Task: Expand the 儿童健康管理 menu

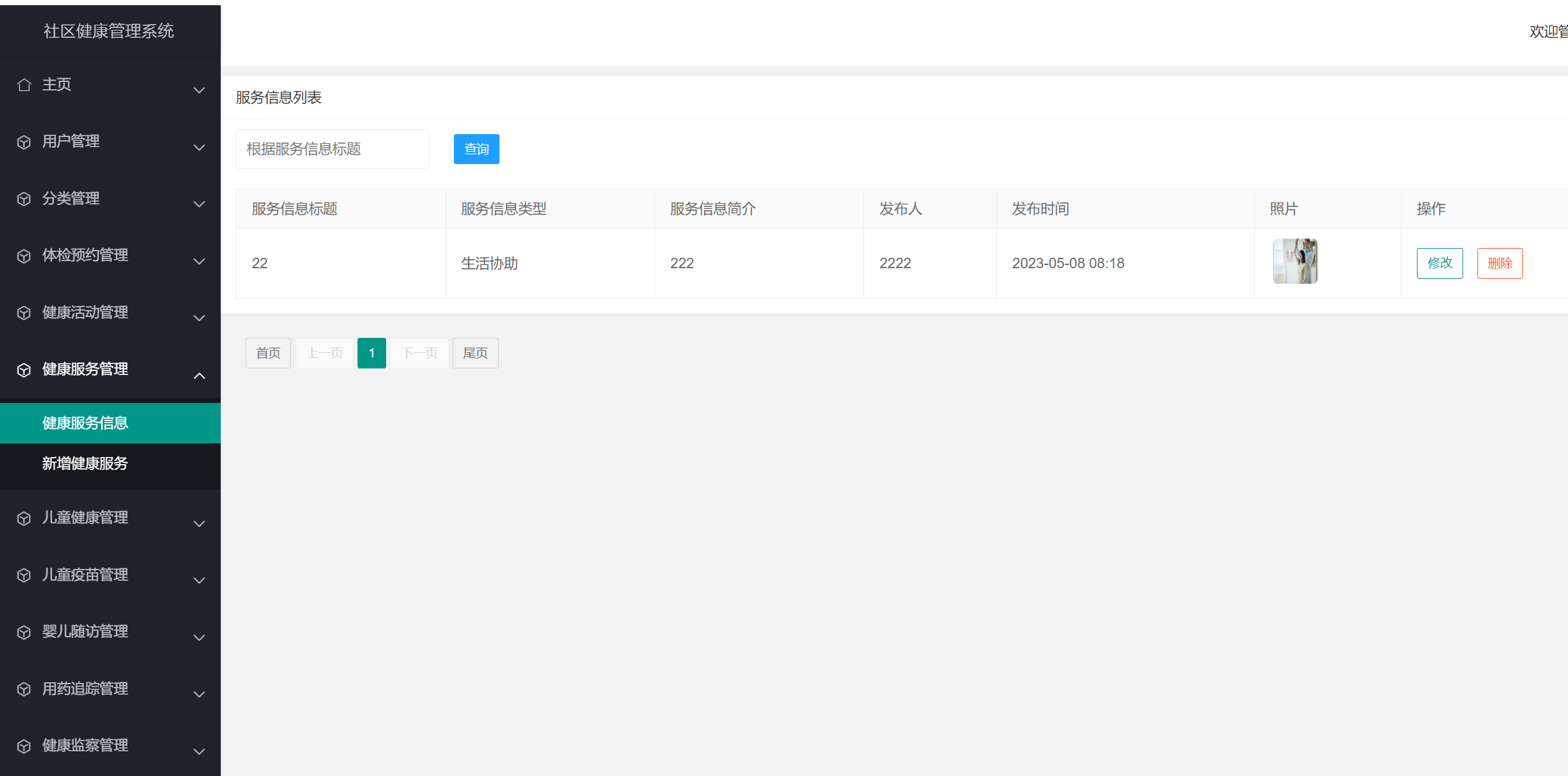Action: pyautogui.click(x=199, y=523)
